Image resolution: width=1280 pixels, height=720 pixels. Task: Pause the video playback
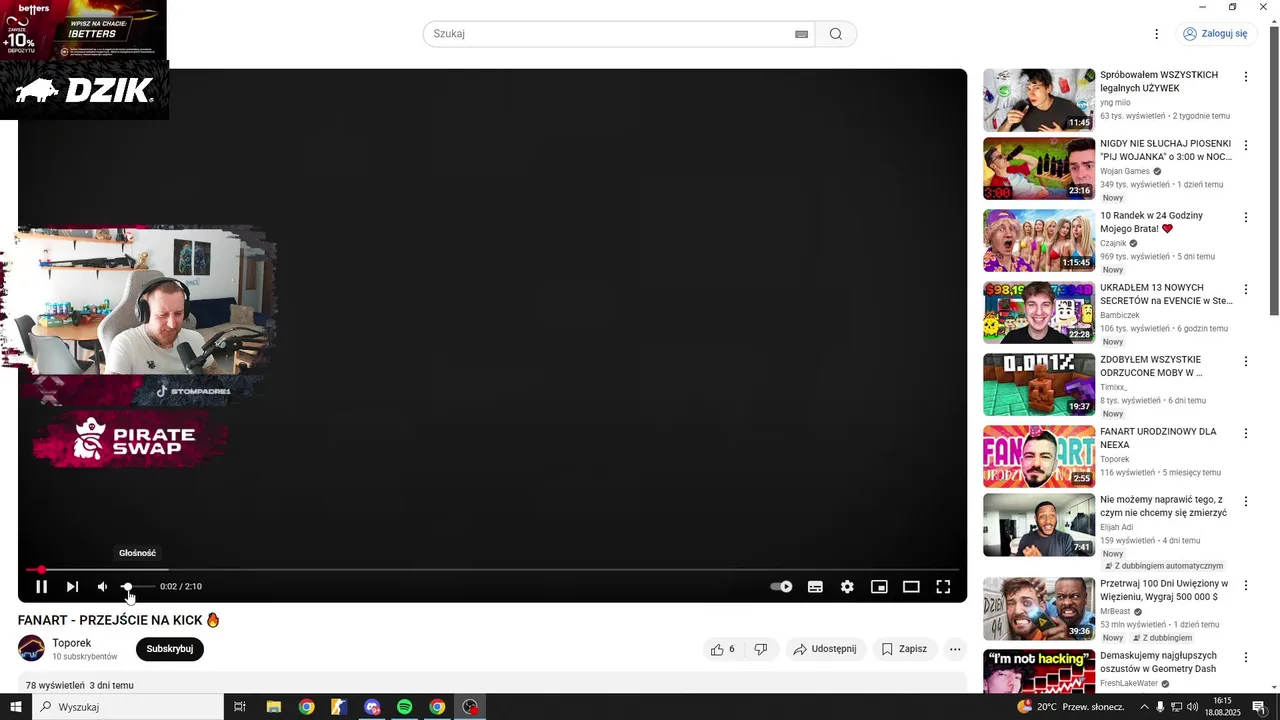(x=41, y=587)
